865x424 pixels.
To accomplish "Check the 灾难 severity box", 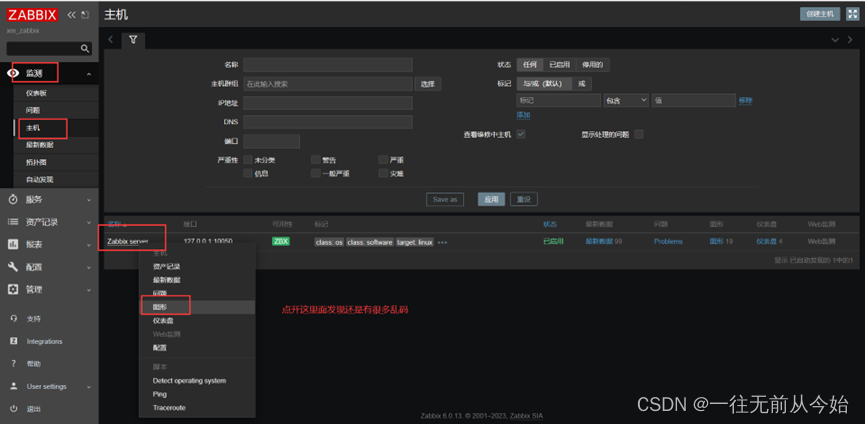I will point(383,174).
